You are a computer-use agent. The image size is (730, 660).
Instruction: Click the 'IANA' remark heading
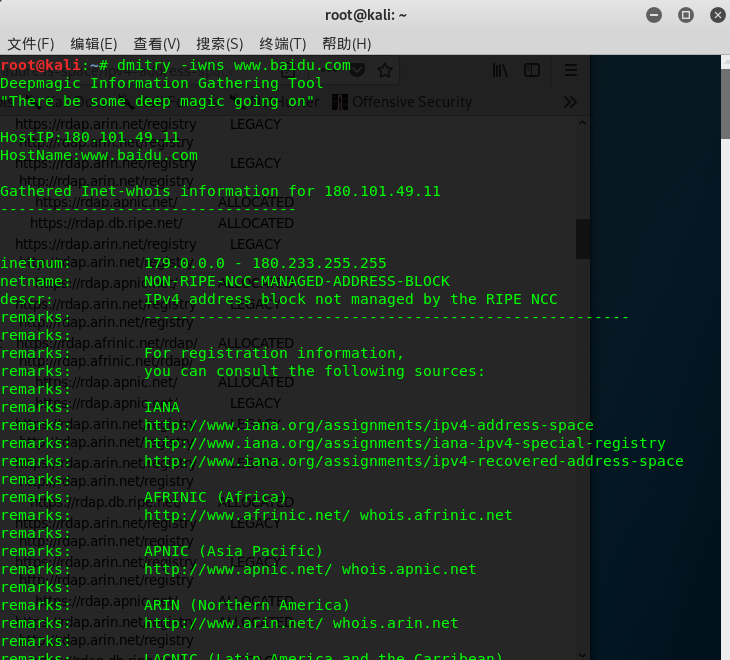pos(162,407)
